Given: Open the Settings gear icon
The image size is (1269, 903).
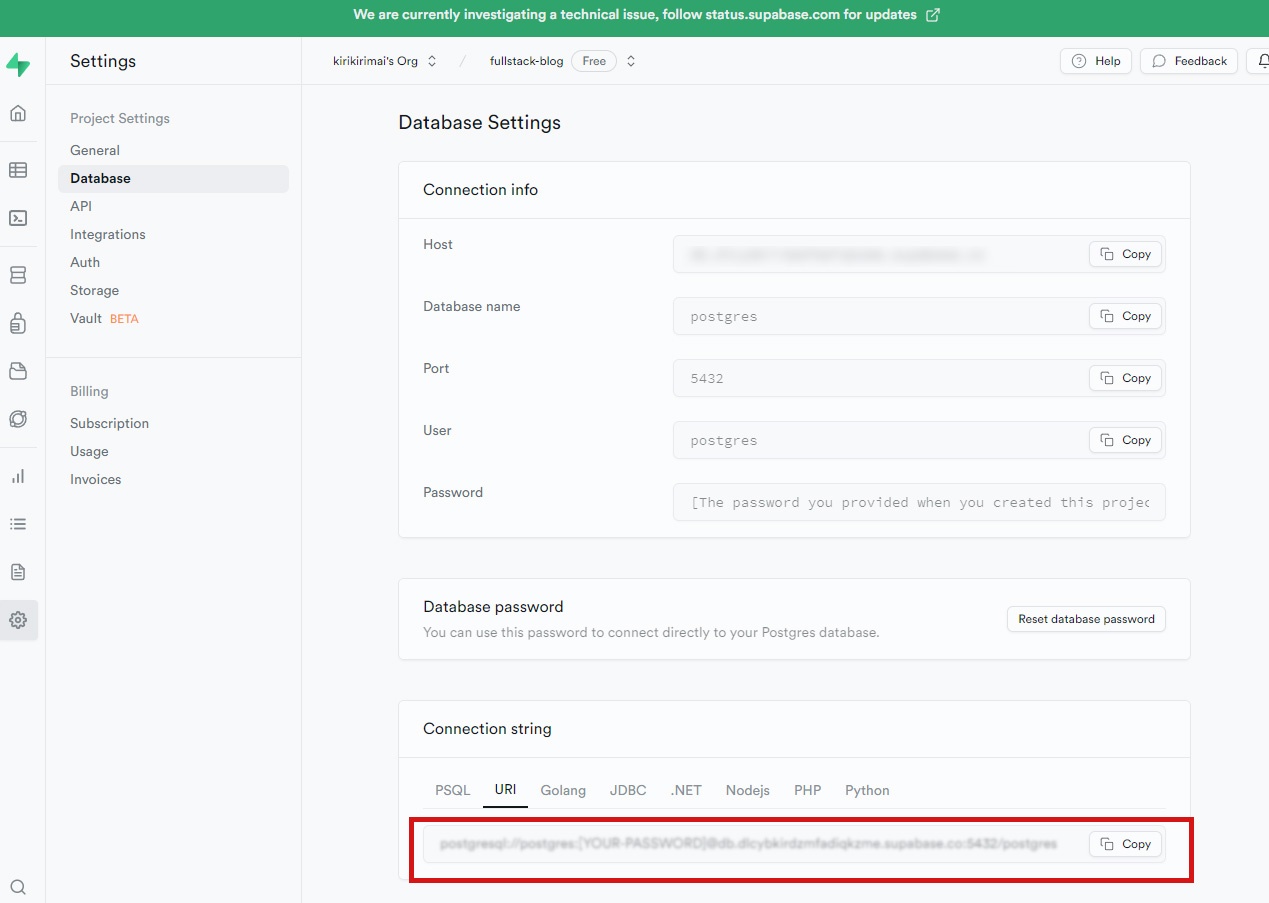Looking at the screenshot, I should [18, 620].
